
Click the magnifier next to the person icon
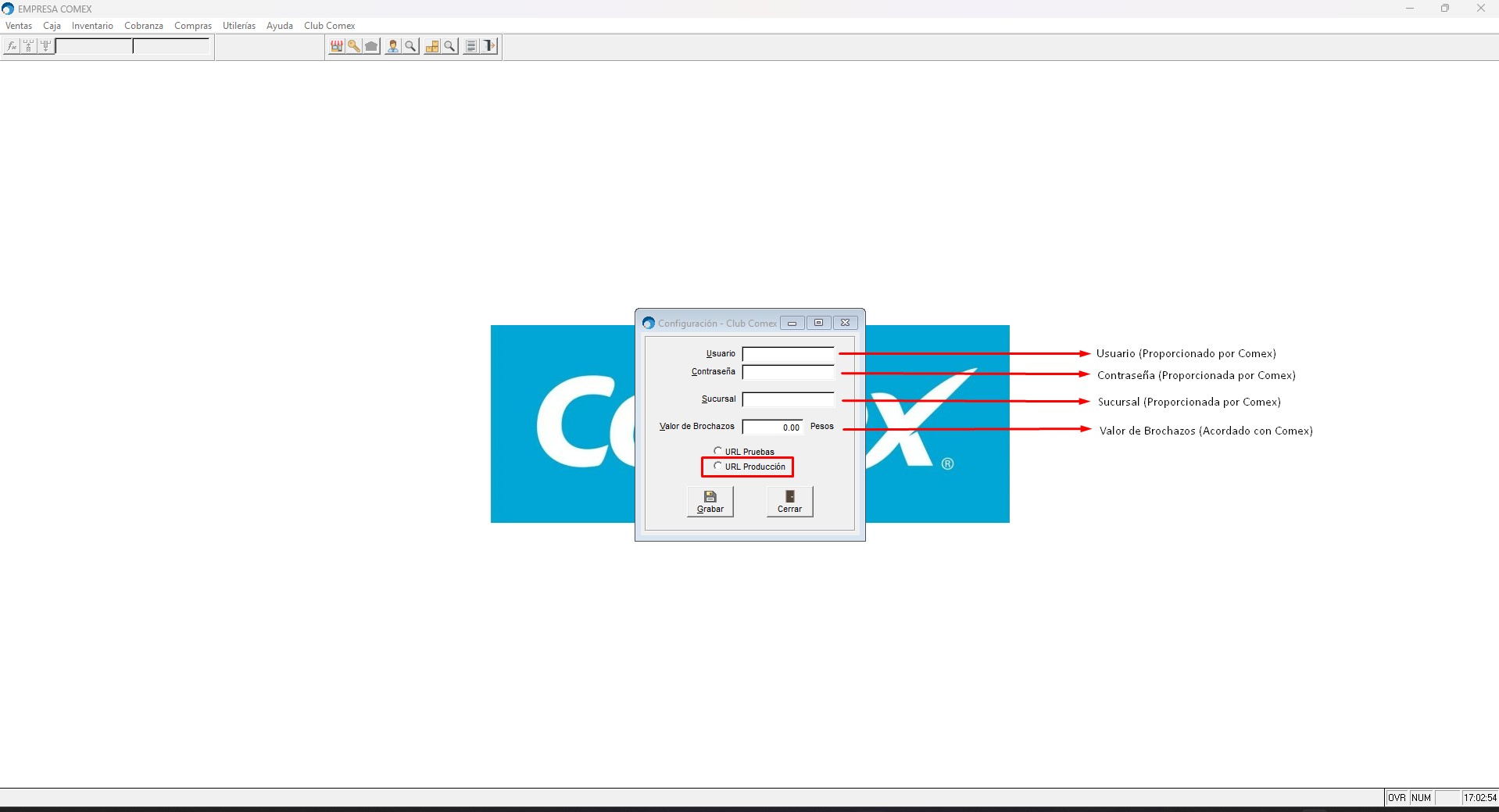410,47
